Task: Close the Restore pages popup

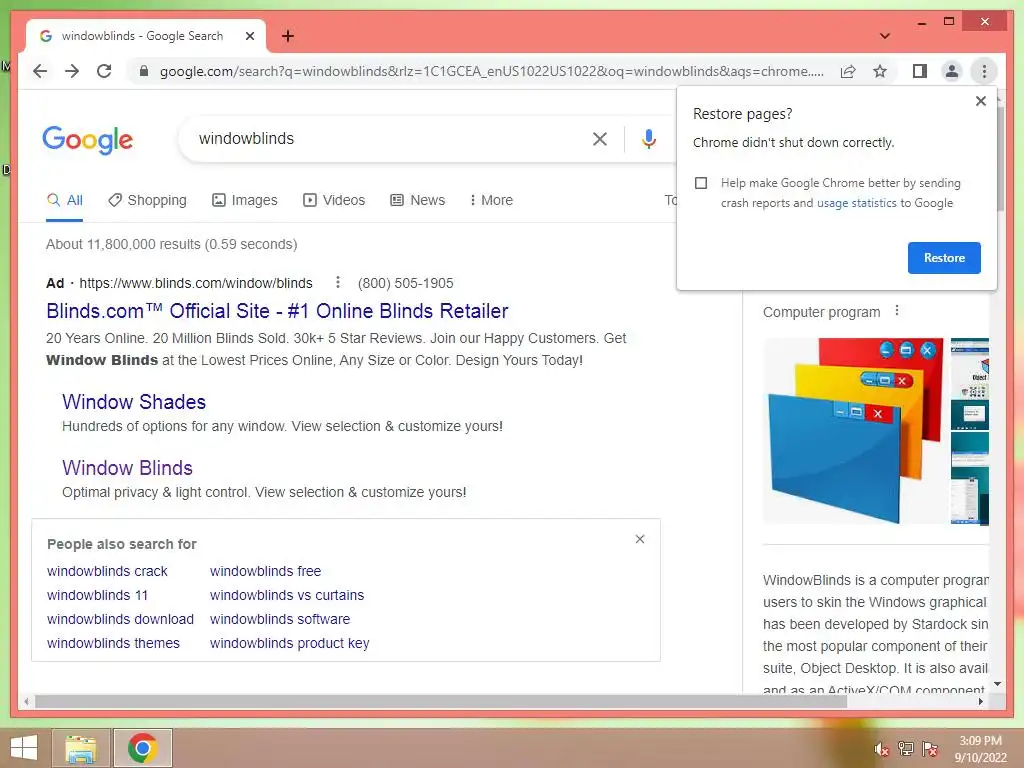Action: 980,101
